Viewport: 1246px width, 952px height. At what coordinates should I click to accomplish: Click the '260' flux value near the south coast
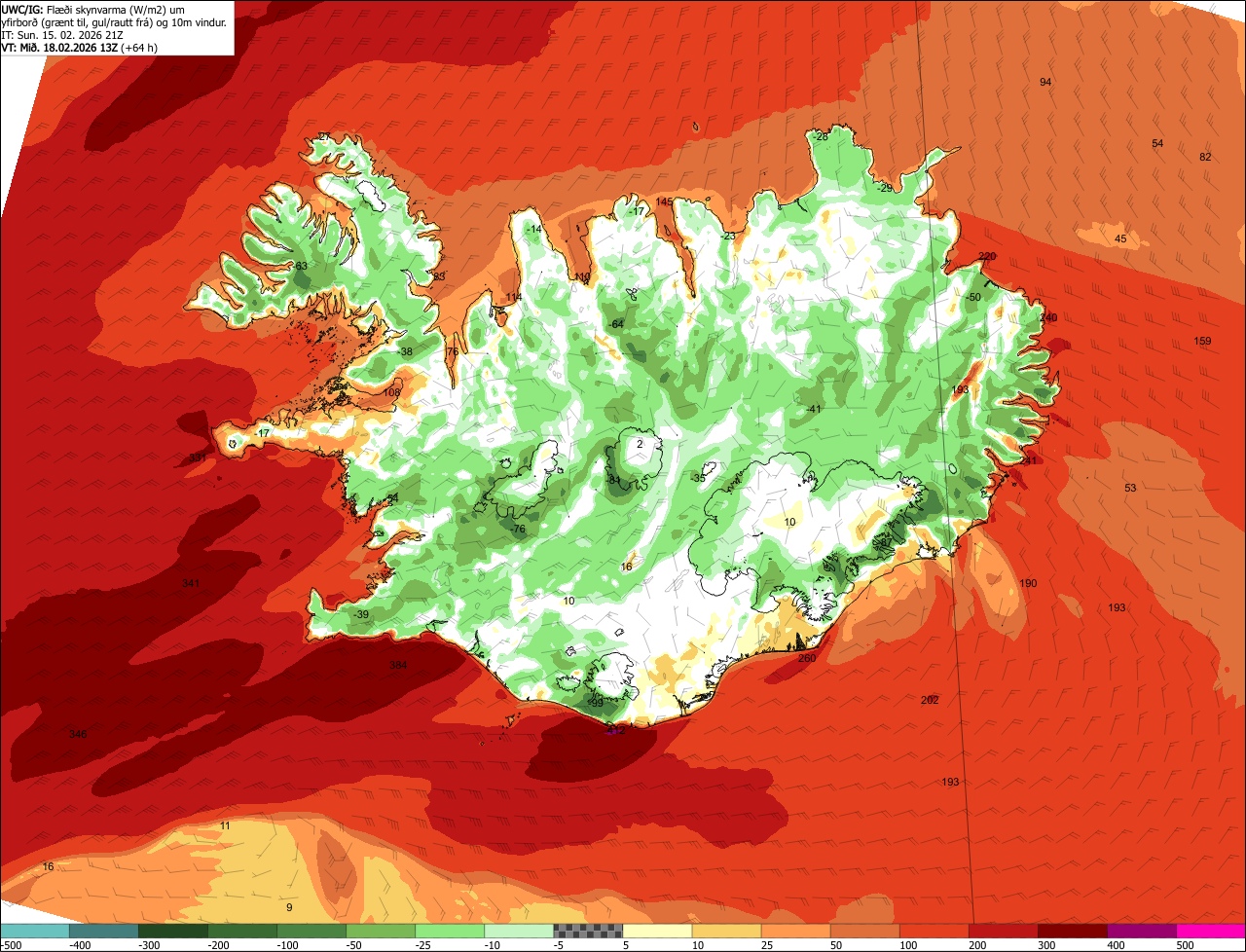click(x=807, y=658)
